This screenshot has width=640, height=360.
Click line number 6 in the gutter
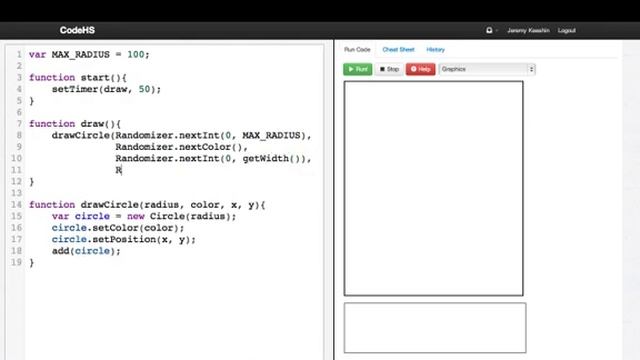coord(19,112)
